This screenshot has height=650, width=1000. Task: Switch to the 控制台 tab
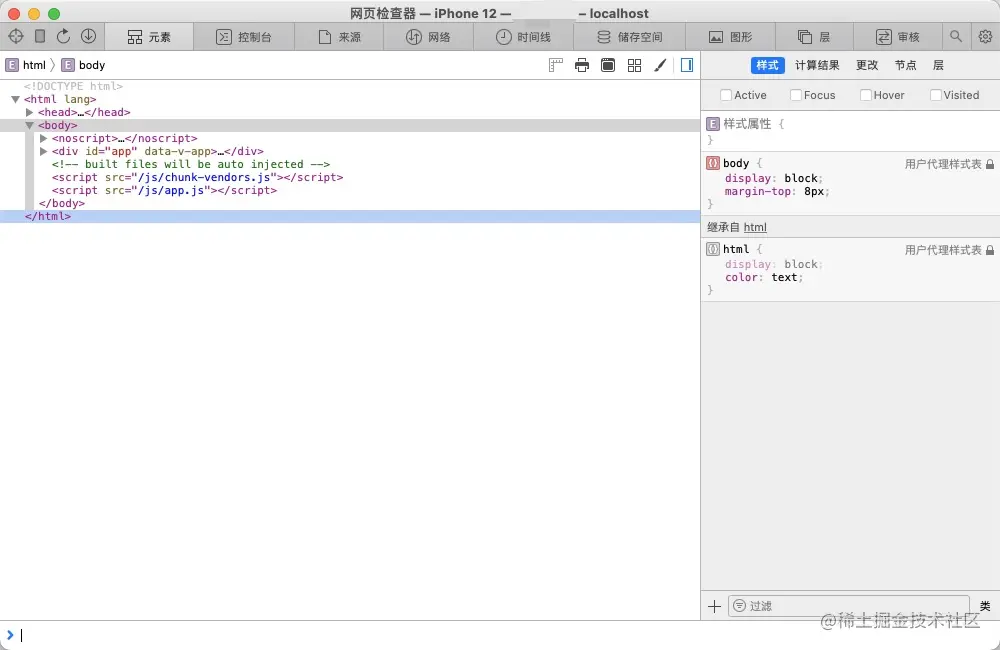(244, 37)
